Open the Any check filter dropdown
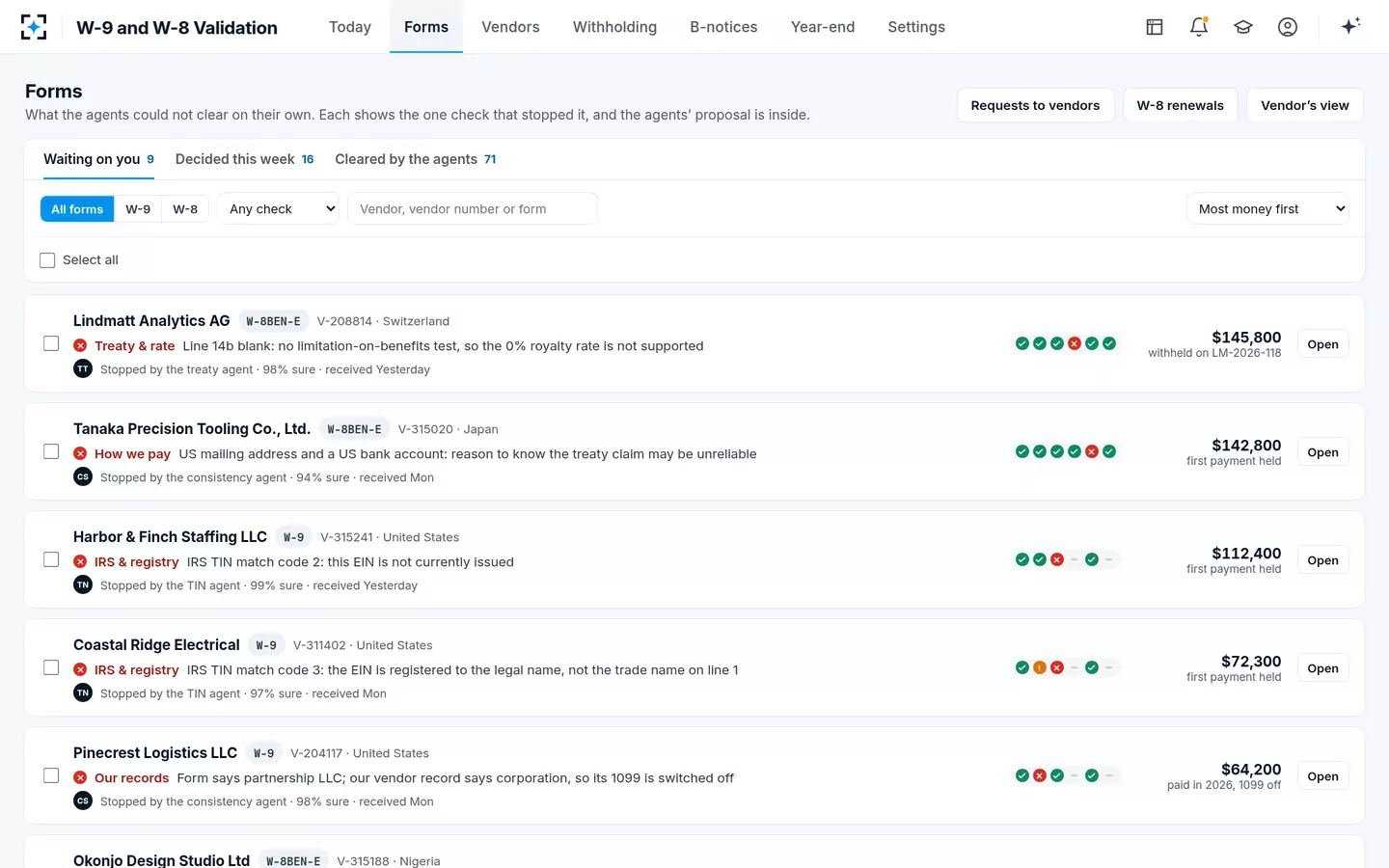Viewport: 1389px width, 868px height. [278, 208]
